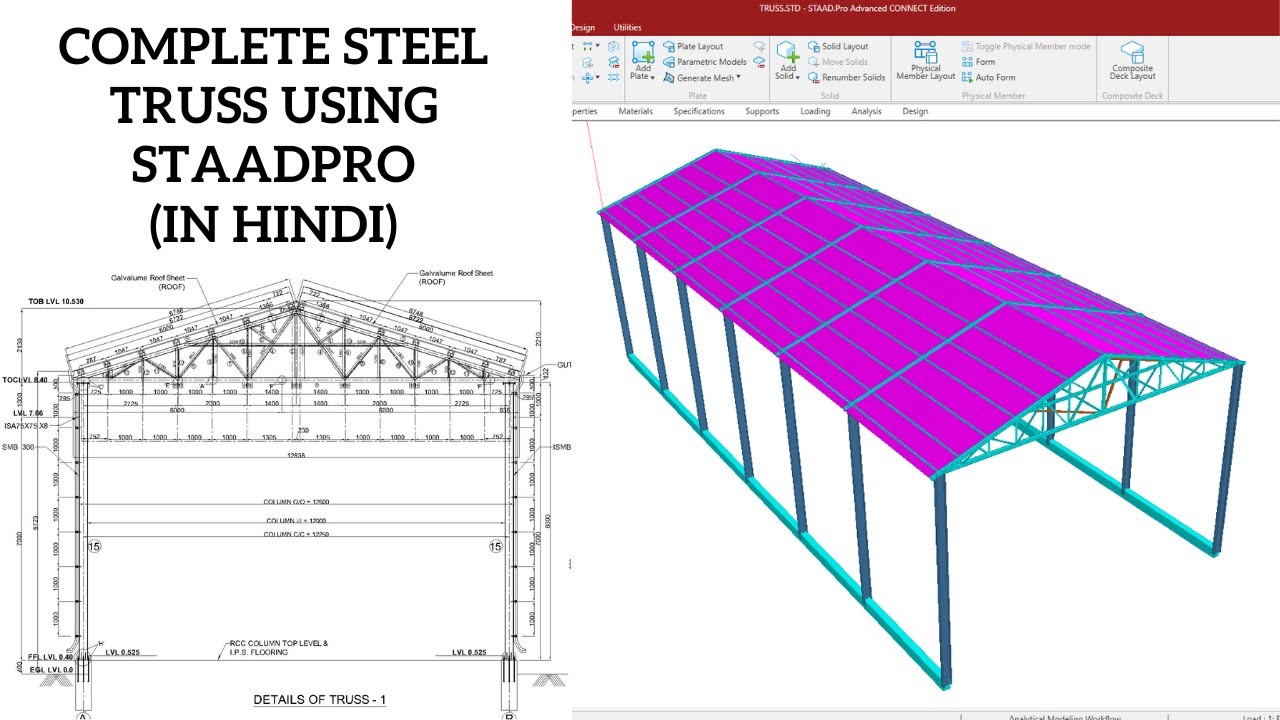
Task: Click the Generate Mesh tool
Action: pos(698,78)
